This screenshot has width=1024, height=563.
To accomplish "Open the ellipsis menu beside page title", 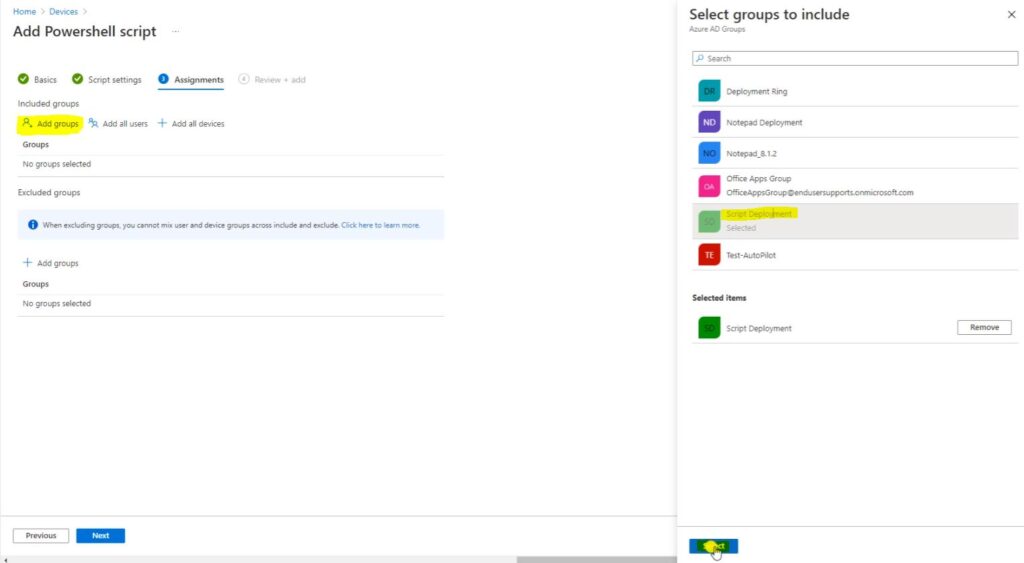I will tap(176, 32).
